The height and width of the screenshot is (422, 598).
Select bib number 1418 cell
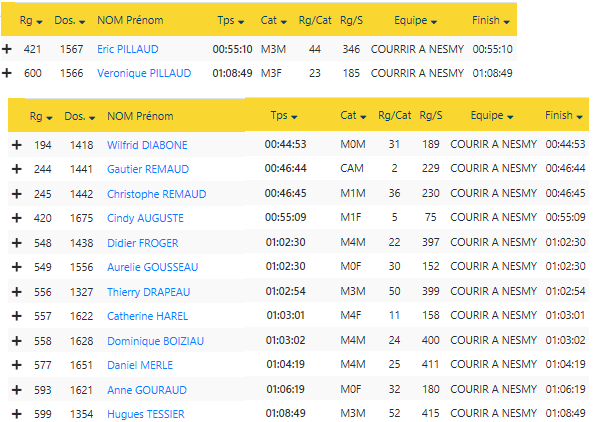tap(82, 145)
